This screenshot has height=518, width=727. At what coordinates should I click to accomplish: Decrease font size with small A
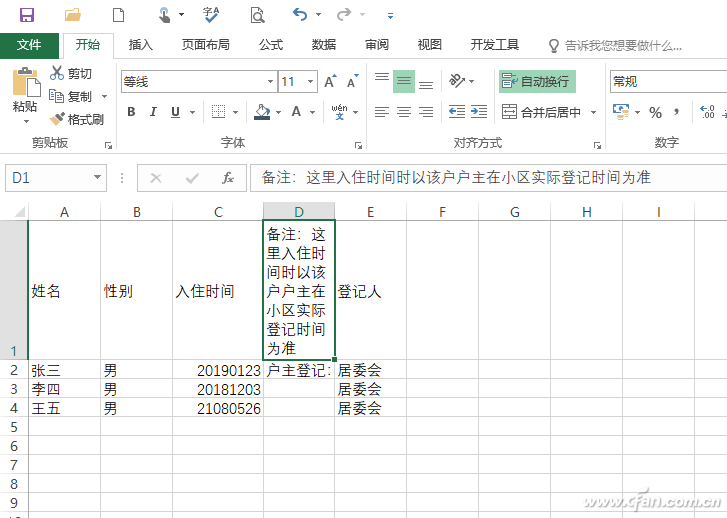353,82
